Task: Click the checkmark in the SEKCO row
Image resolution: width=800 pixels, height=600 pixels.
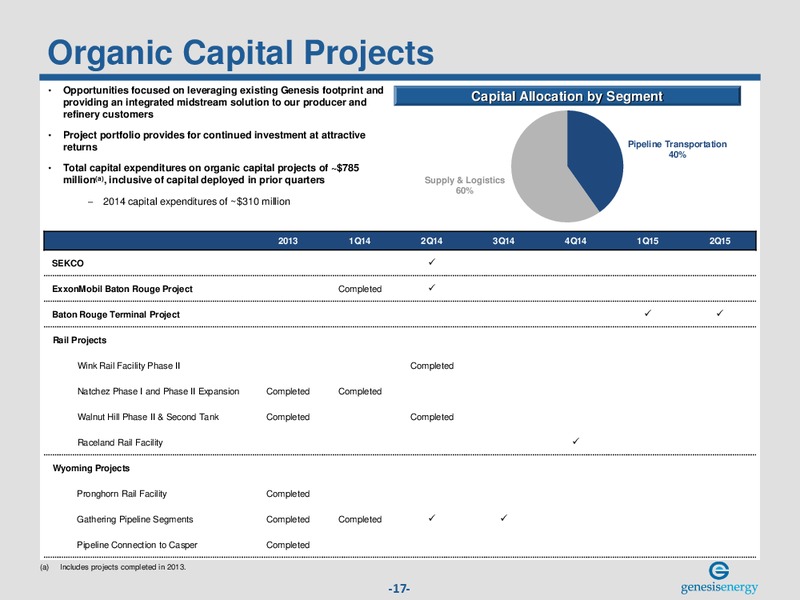Action: tap(432, 262)
